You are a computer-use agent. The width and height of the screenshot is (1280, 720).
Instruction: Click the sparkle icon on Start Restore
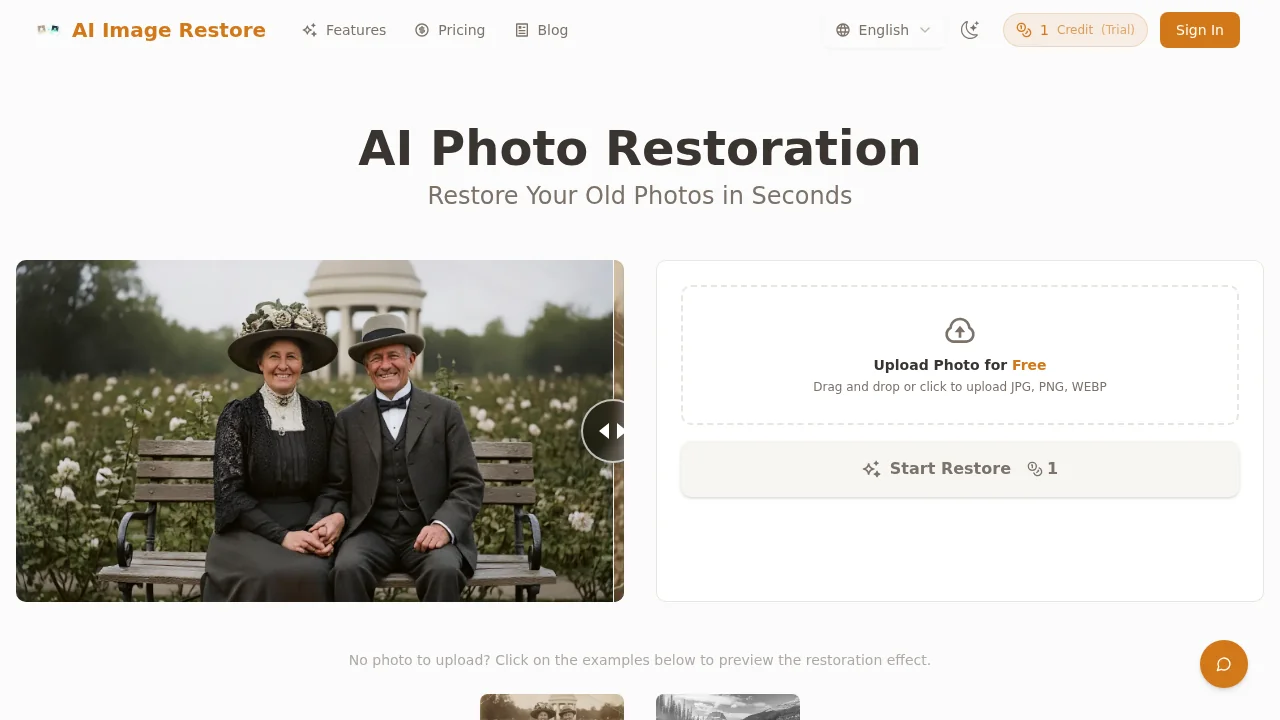[871, 468]
